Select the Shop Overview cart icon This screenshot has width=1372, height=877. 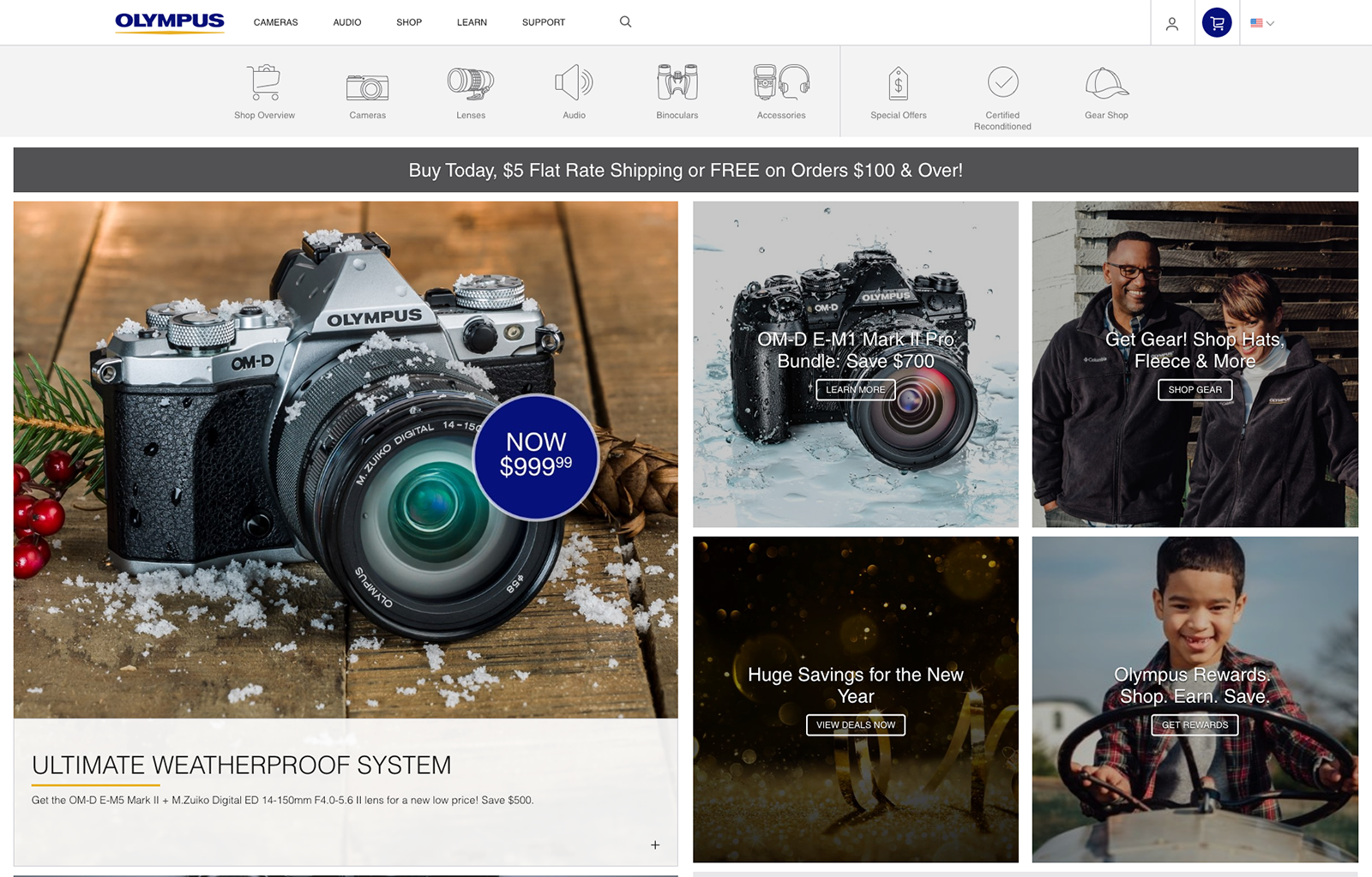[x=264, y=83]
